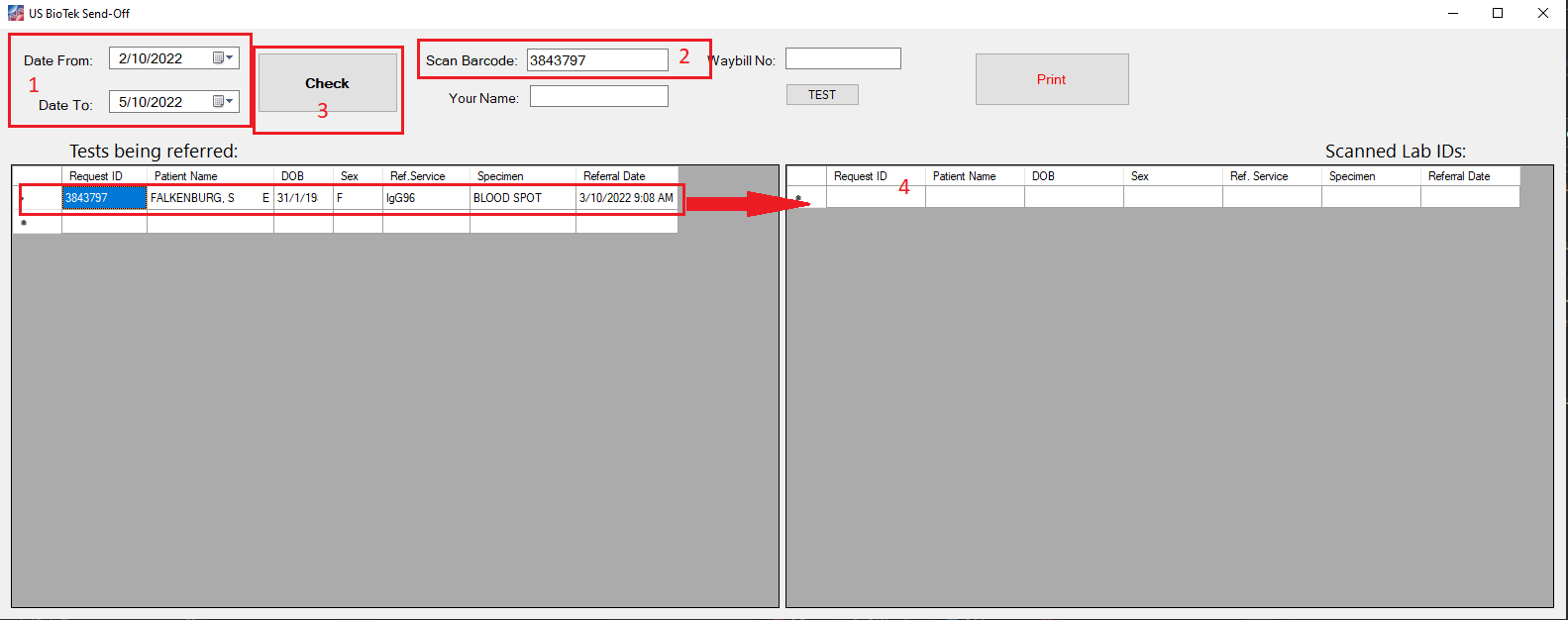Viewport: 1568px width, 620px height.
Task: Click the Date To field showing 5/10/2022
Action: click(174, 102)
